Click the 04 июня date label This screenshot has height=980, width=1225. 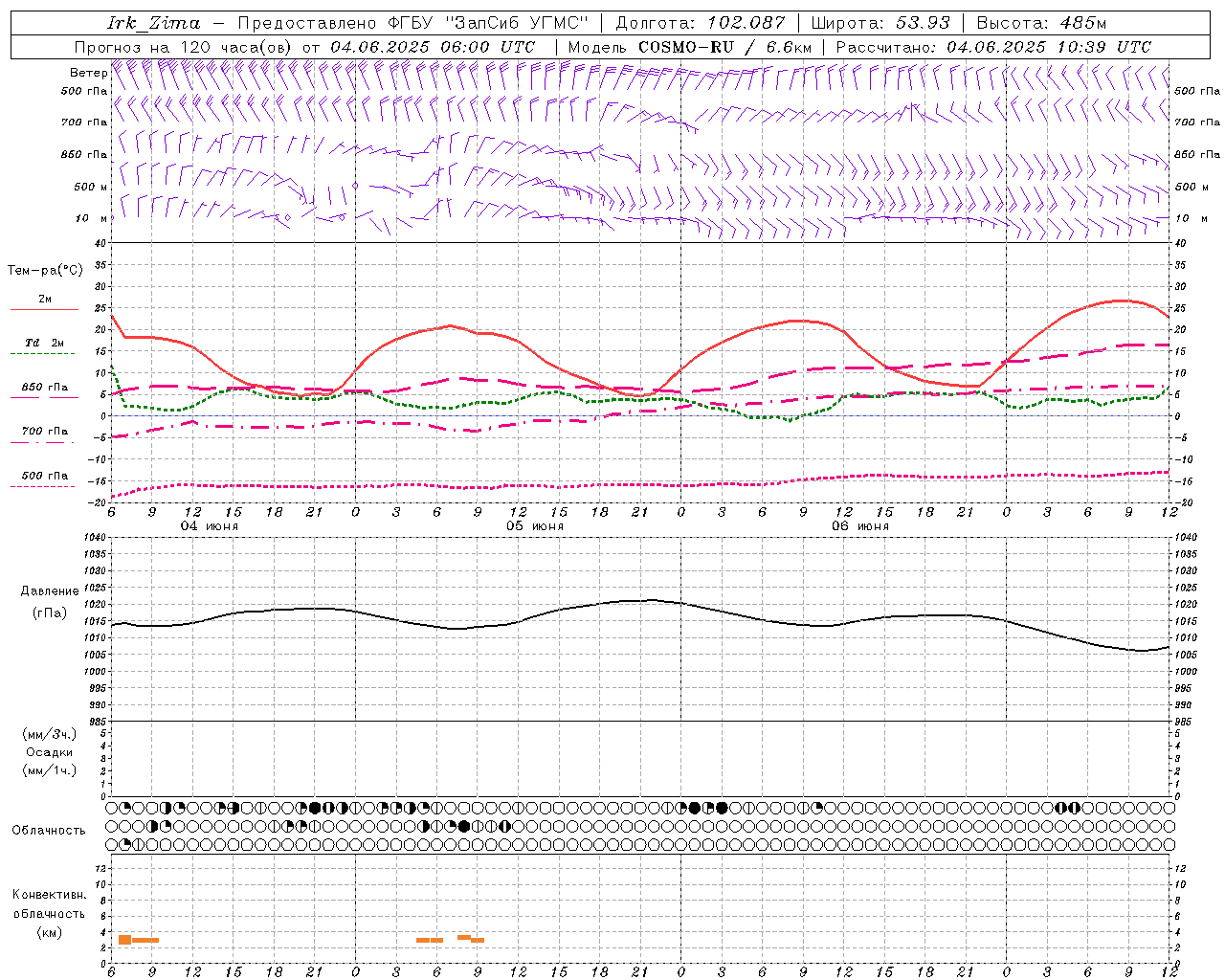click(210, 526)
